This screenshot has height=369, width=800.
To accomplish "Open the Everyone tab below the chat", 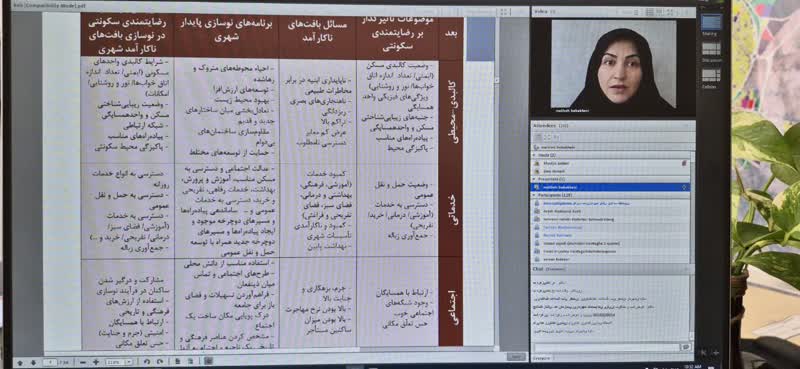I will point(542,358).
